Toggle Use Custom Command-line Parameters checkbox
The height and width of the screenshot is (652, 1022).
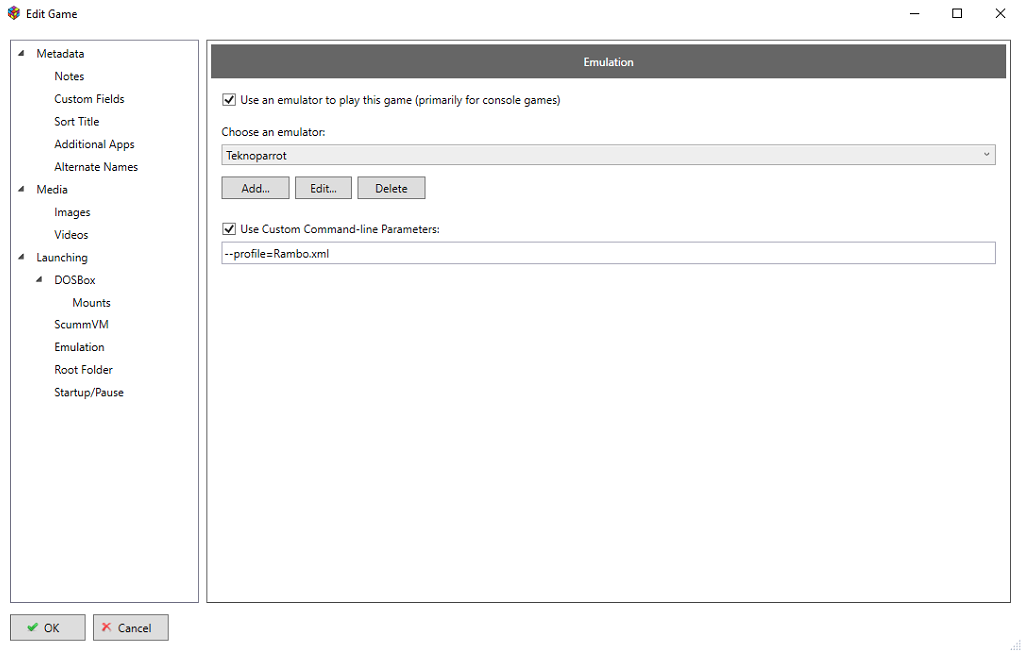pyautogui.click(x=229, y=229)
